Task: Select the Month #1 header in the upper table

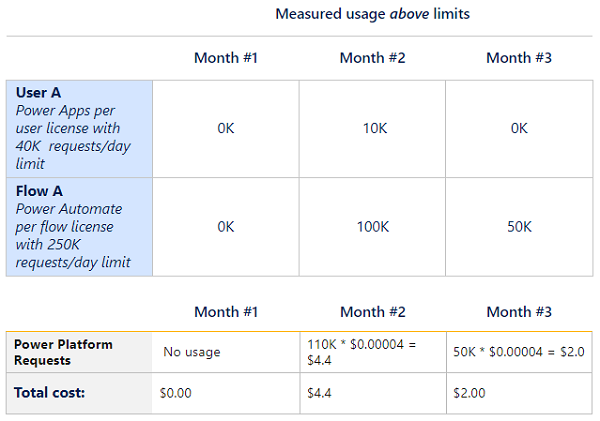Action: pyautogui.click(x=226, y=58)
